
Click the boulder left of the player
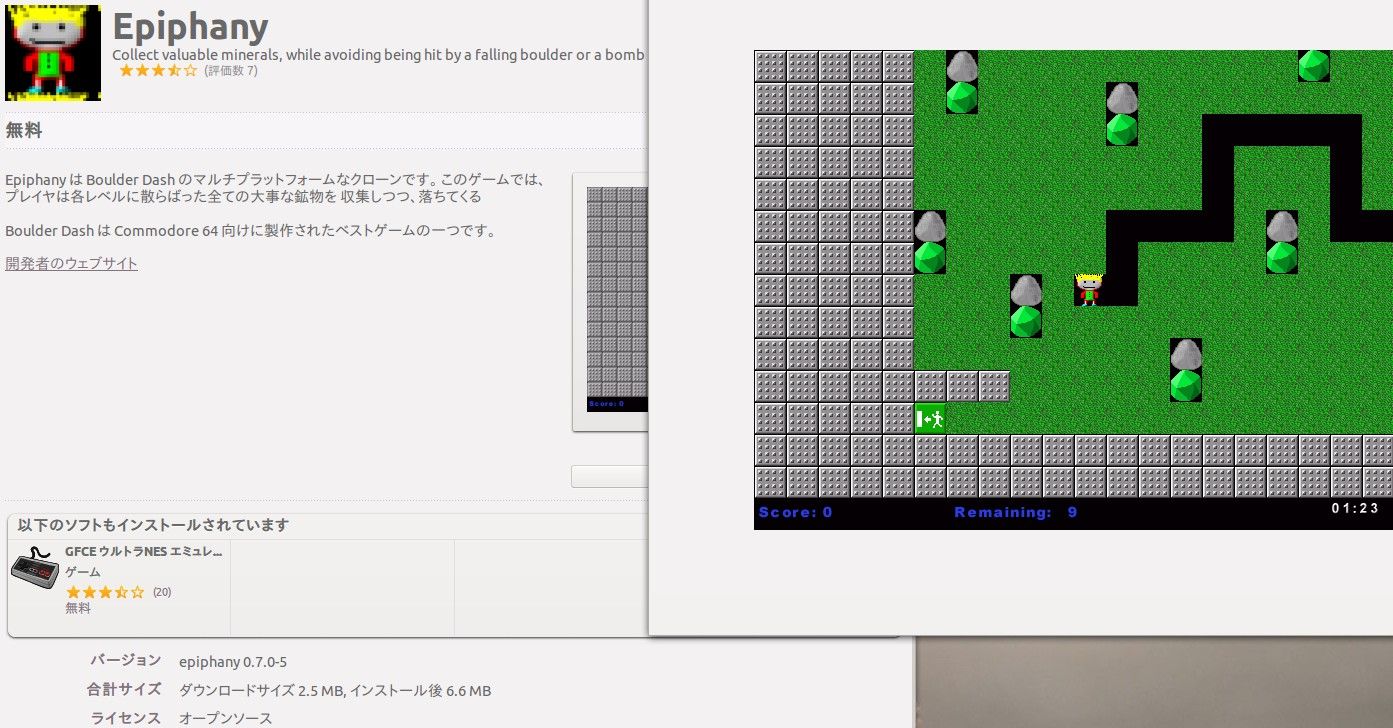click(x=1026, y=290)
